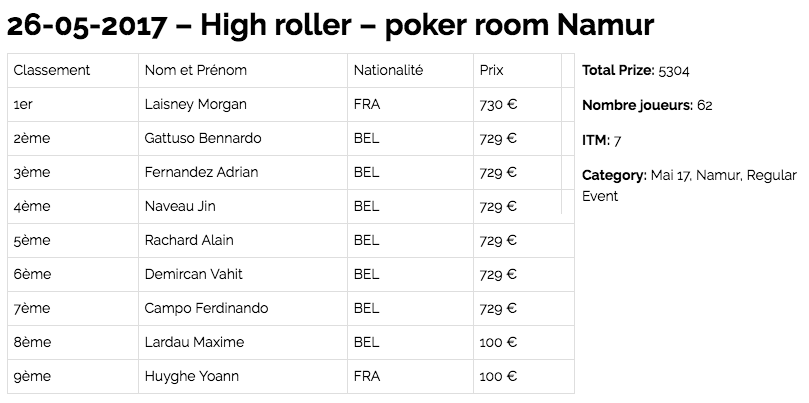Viewport: 809px width, 403px height.
Task: Click on Campo Ferdinando's name
Action: click(206, 308)
